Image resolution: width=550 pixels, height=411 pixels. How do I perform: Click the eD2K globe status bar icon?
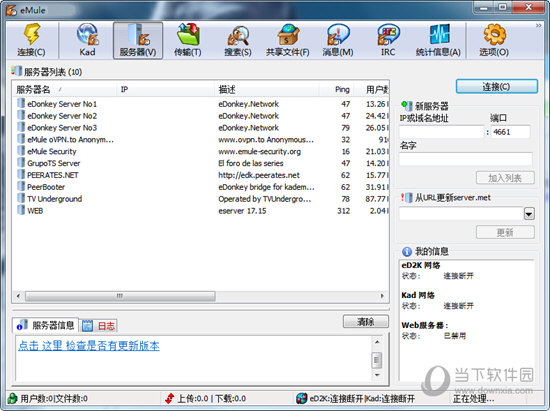tap(301, 398)
